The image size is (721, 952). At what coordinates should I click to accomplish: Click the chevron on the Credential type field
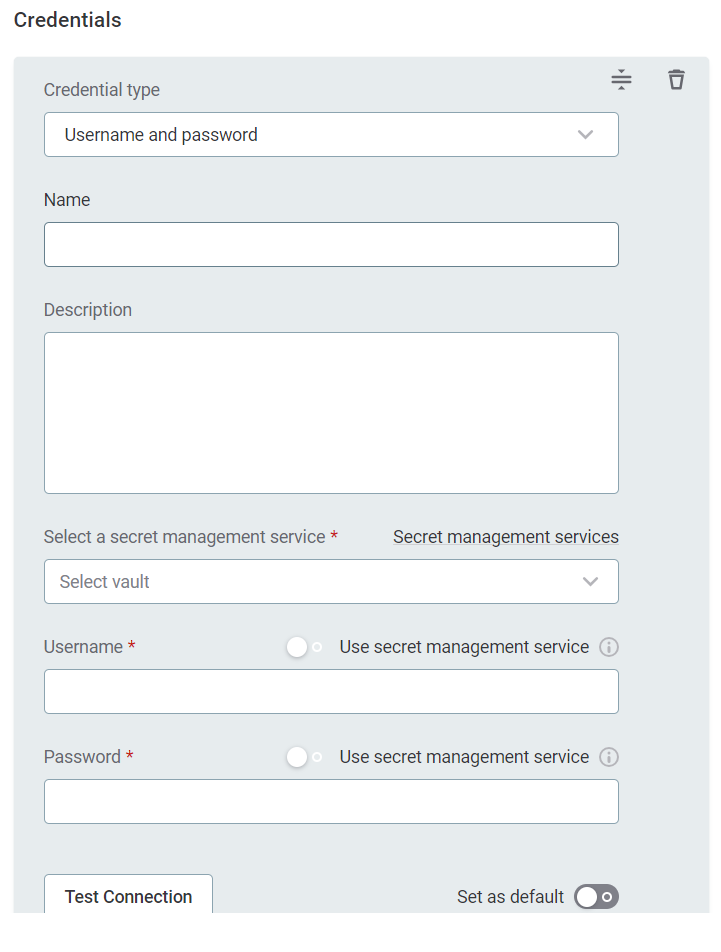click(585, 134)
